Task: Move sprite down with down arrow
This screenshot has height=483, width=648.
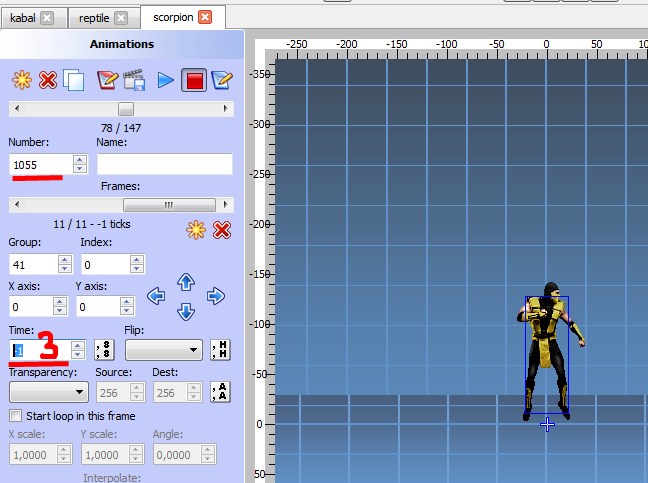Action: (186, 312)
